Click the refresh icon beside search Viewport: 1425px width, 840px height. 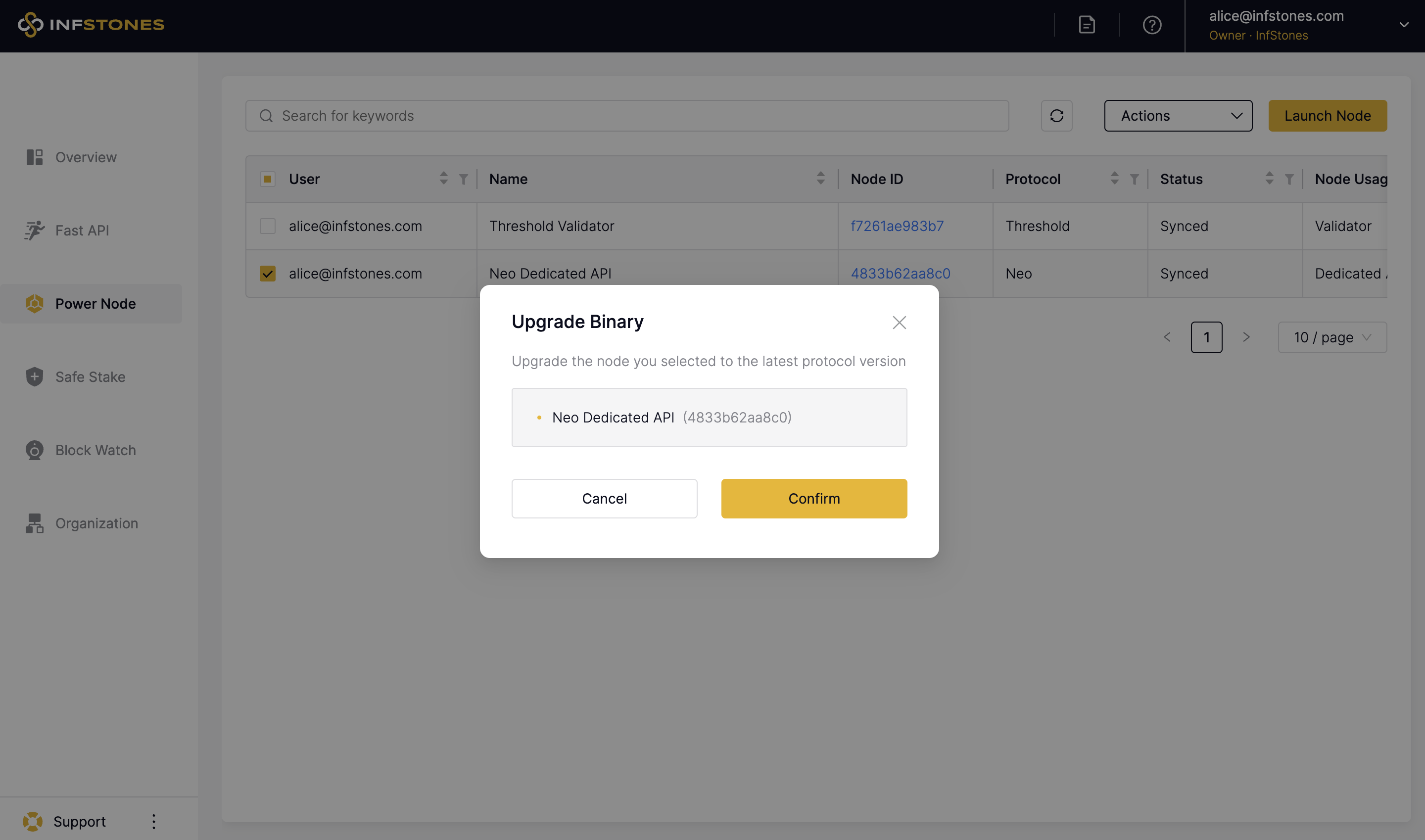click(1056, 116)
